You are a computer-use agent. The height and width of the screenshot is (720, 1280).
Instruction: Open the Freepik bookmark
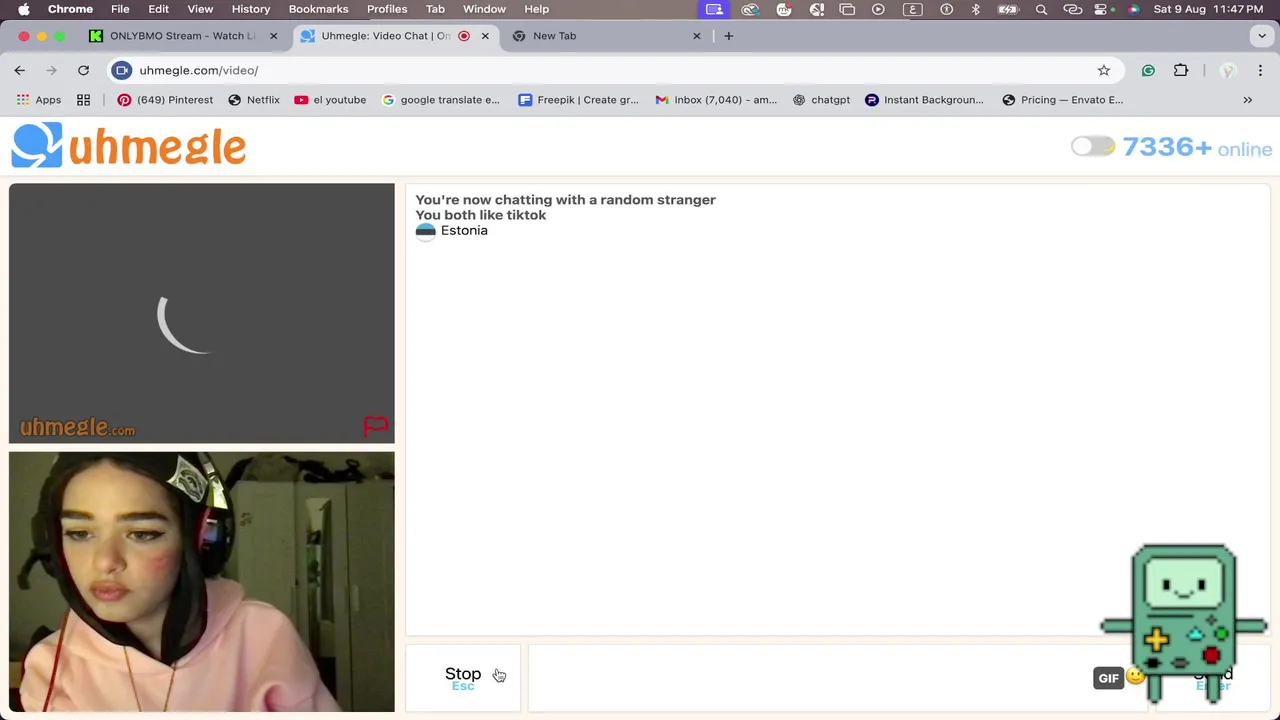(x=578, y=100)
